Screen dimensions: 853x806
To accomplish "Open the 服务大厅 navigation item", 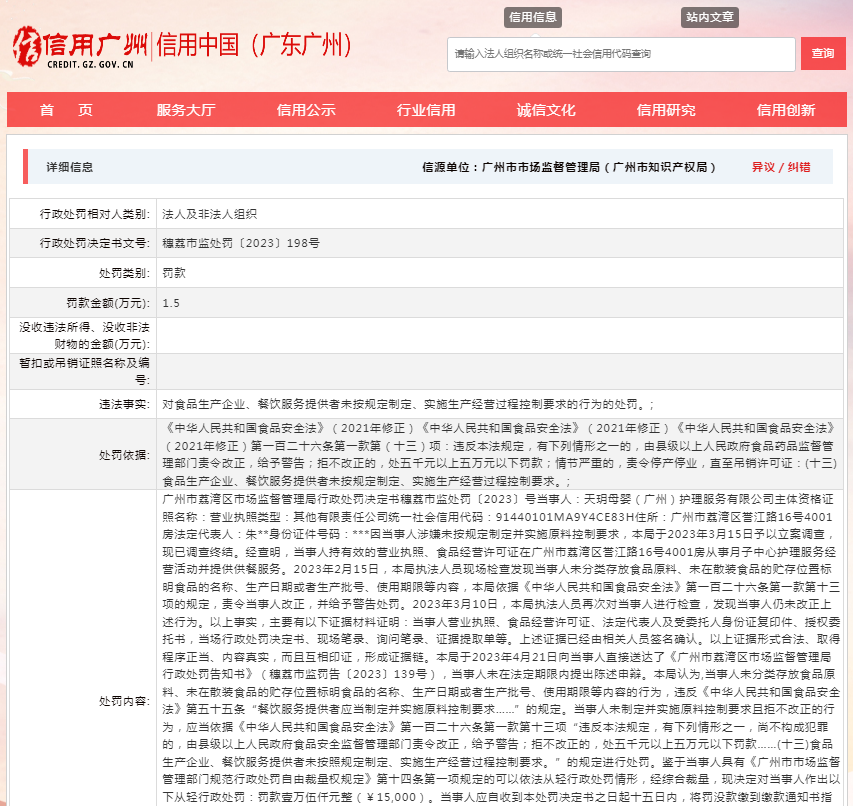I will pos(186,110).
